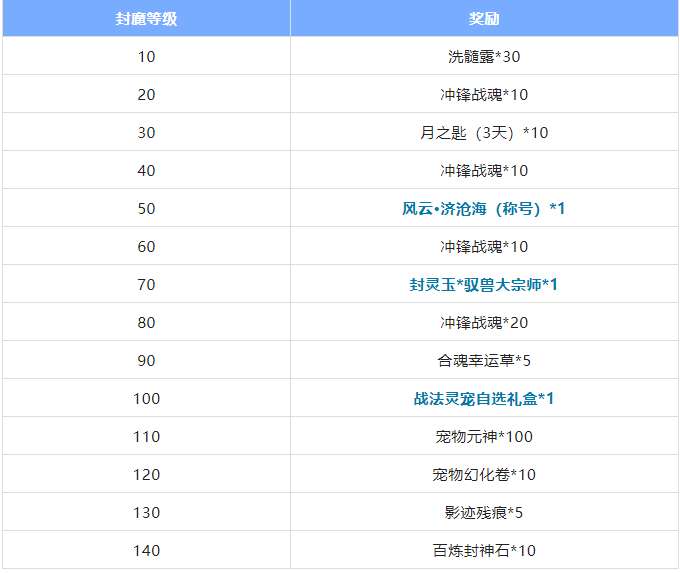Click the 百炼封神石*10 reward cell
680x573 pixels.
click(484, 550)
